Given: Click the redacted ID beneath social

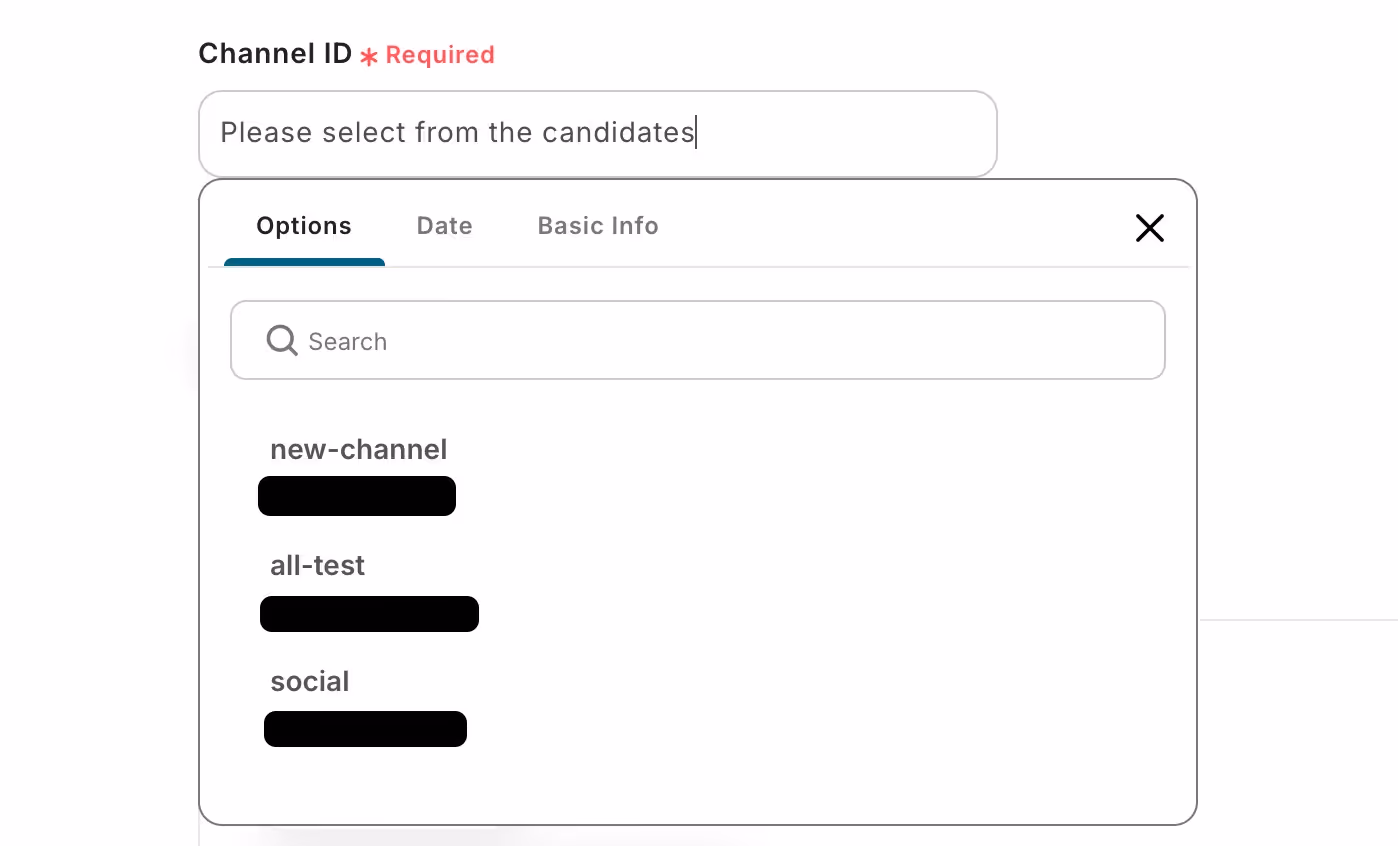Looking at the screenshot, I should pos(365,729).
